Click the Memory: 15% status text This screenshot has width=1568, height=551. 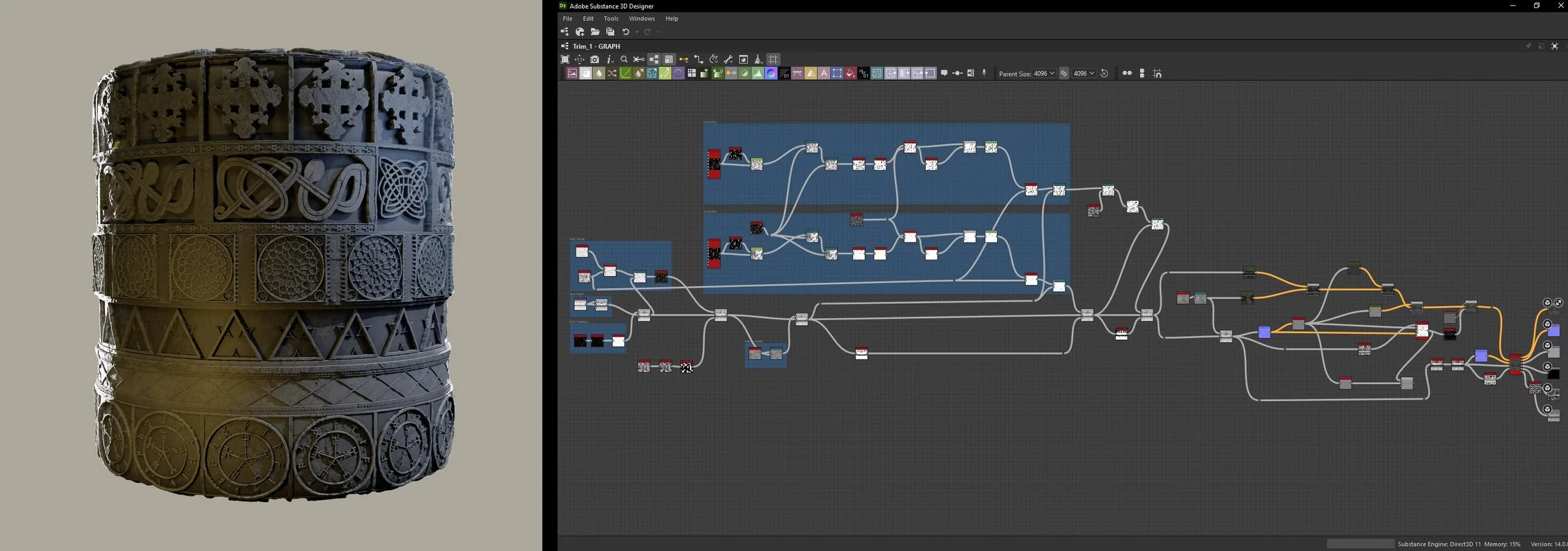[1502, 544]
